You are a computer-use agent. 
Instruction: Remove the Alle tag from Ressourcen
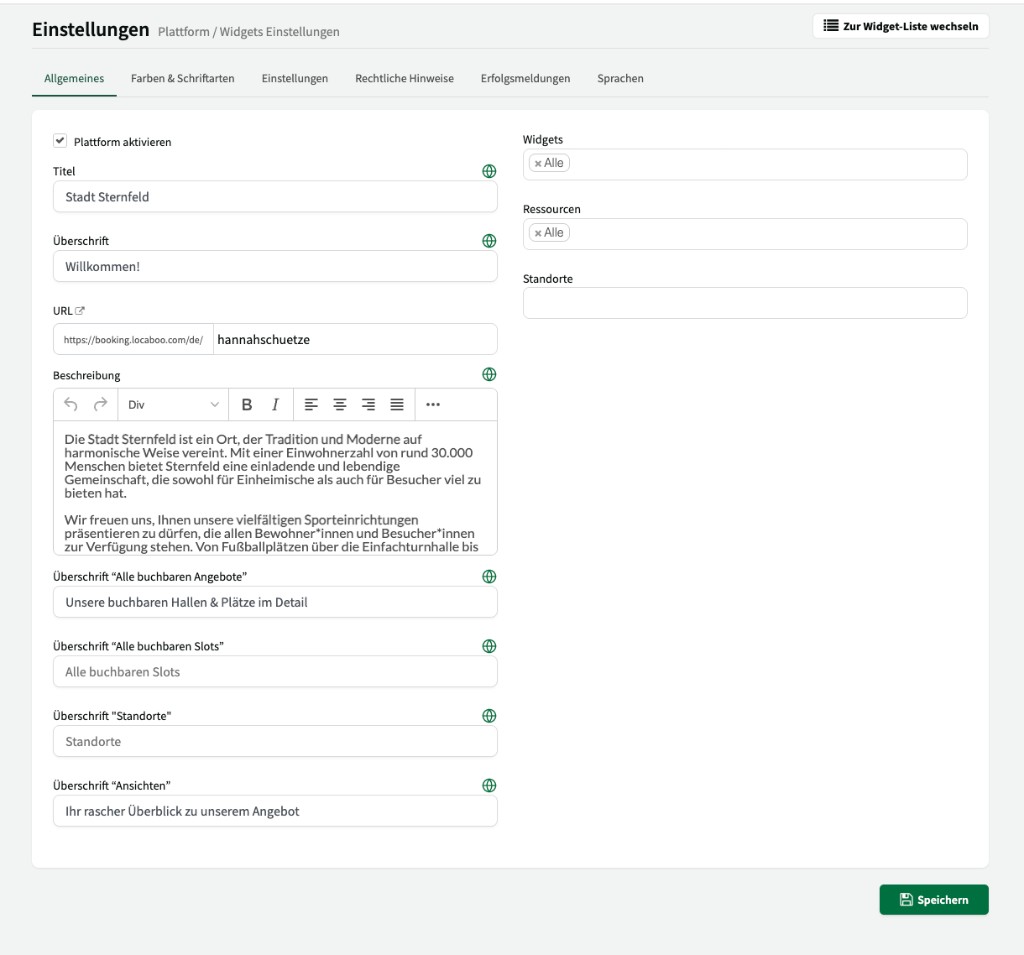pos(538,232)
